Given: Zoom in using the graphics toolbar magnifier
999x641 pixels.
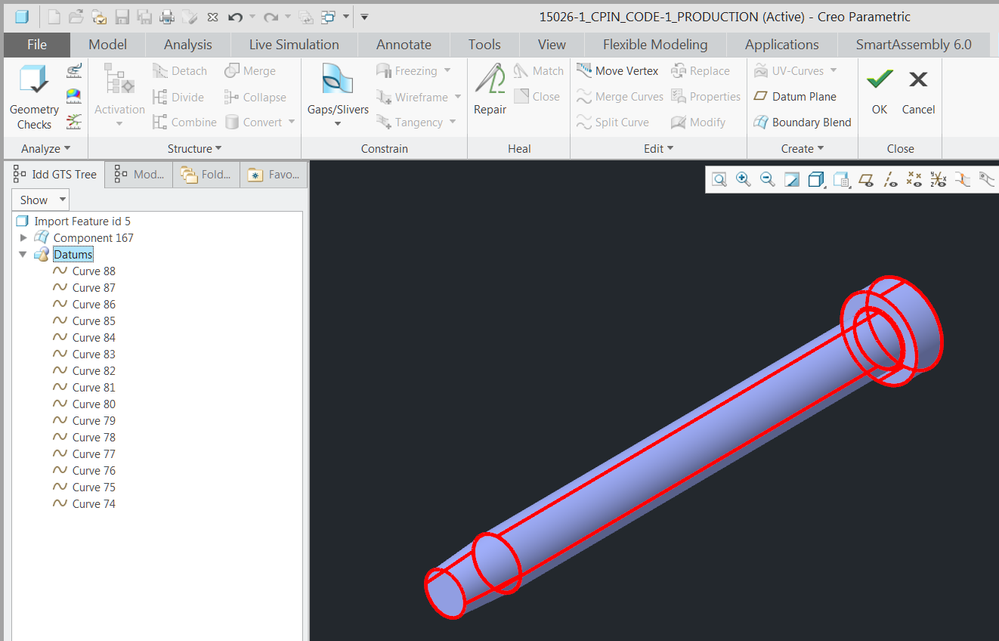Looking at the screenshot, I should tap(743, 180).
